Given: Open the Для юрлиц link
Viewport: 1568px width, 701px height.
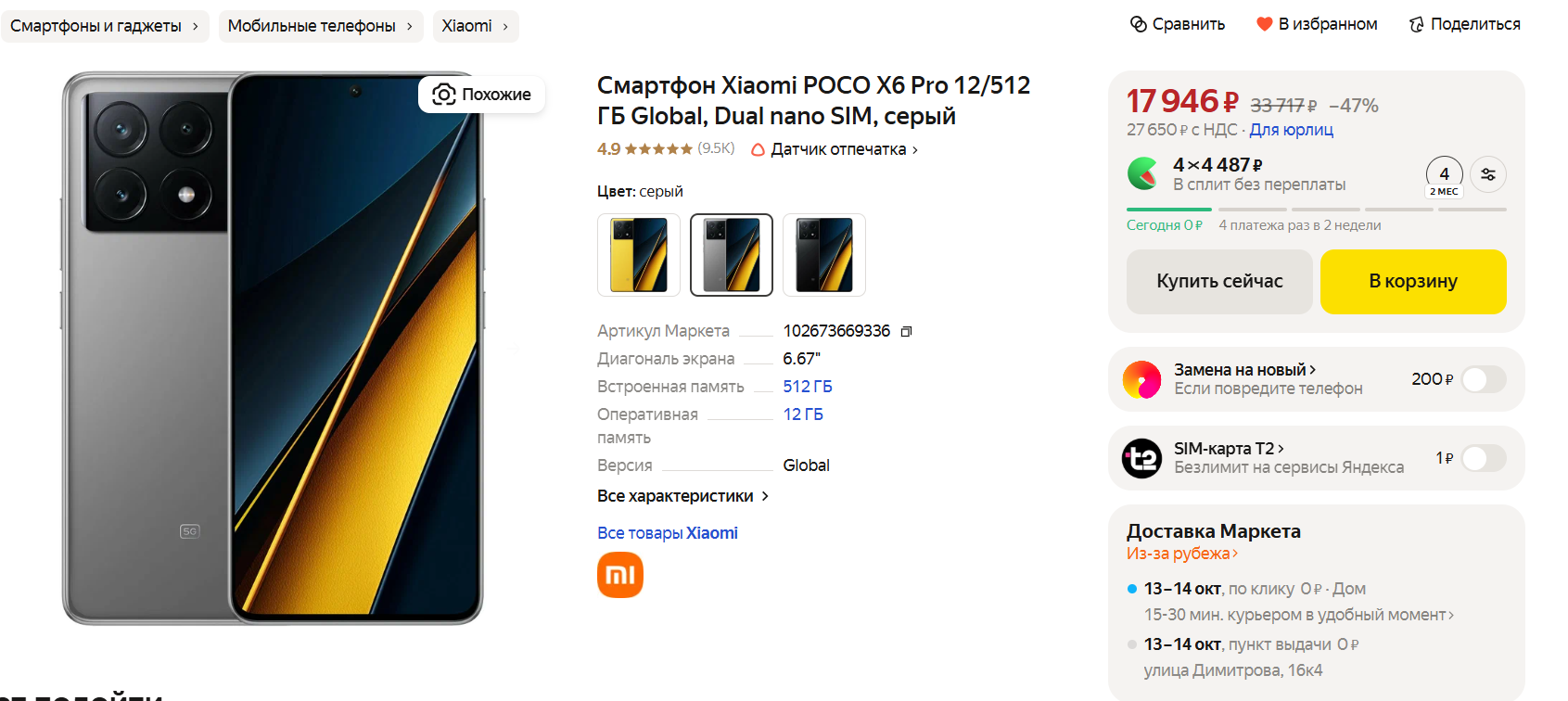Looking at the screenshot, I should [x=1291, y=130].
